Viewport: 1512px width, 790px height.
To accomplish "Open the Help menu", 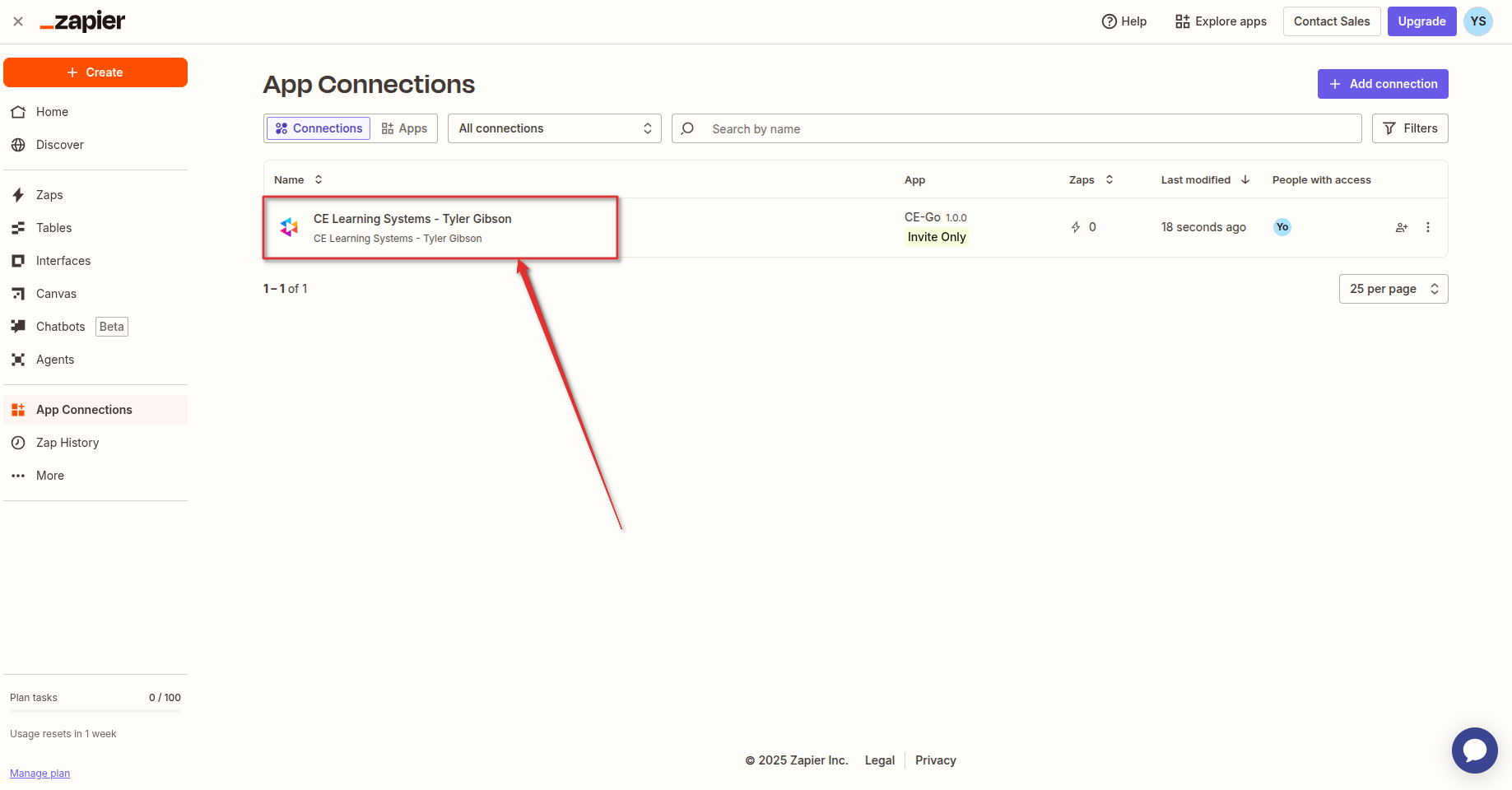I will point(1124,21).
